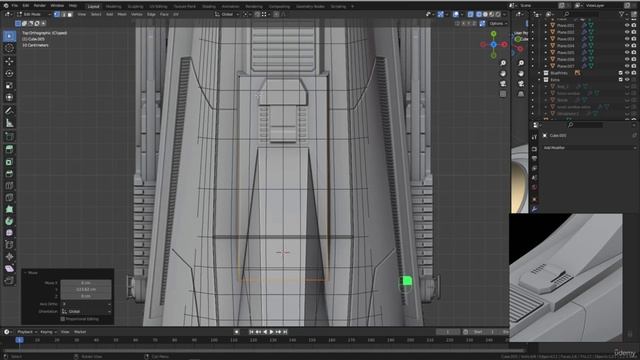Select the Inset Faces tool

[9, 162]
